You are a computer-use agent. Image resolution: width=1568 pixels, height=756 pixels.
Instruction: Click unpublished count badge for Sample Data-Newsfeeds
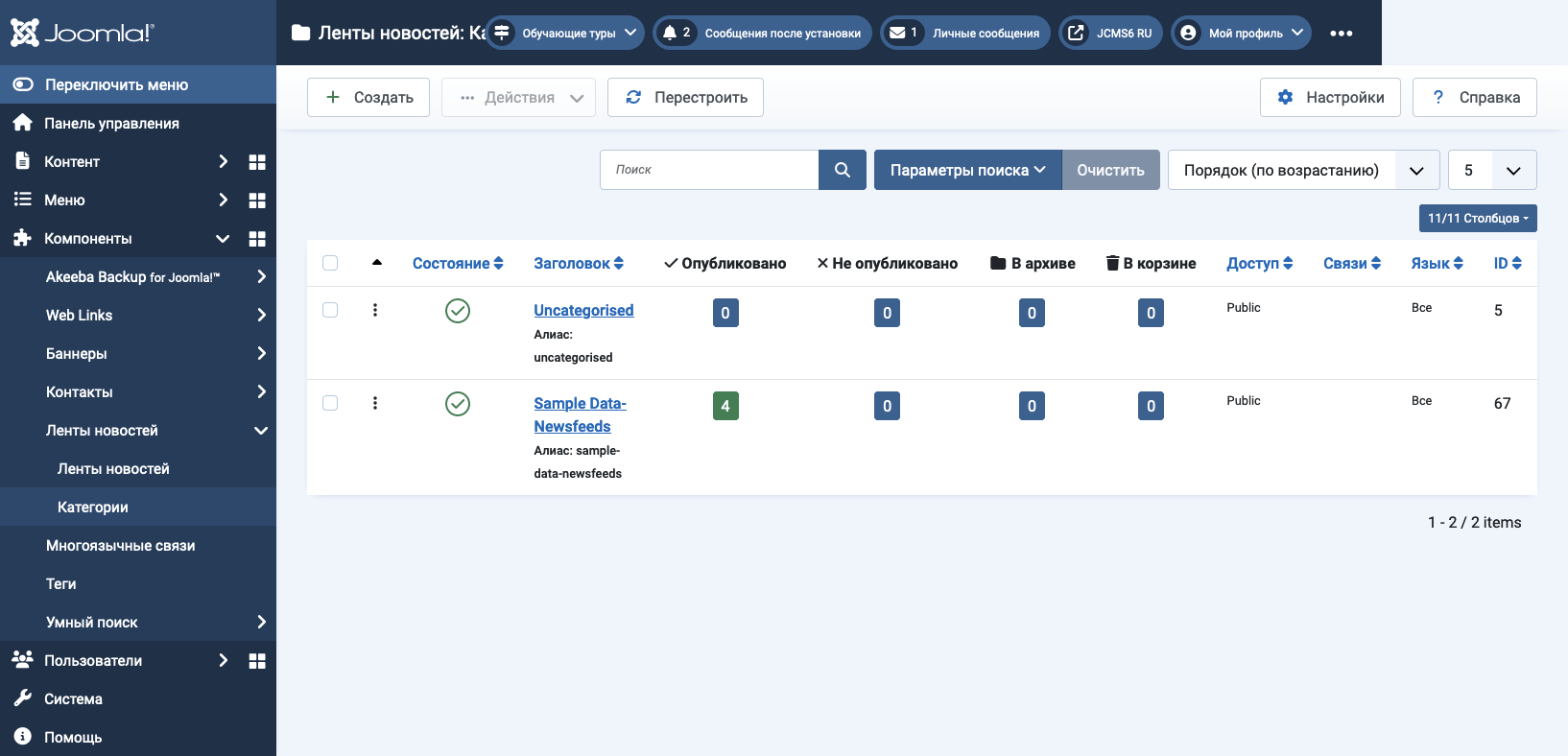tap(887, 406)
